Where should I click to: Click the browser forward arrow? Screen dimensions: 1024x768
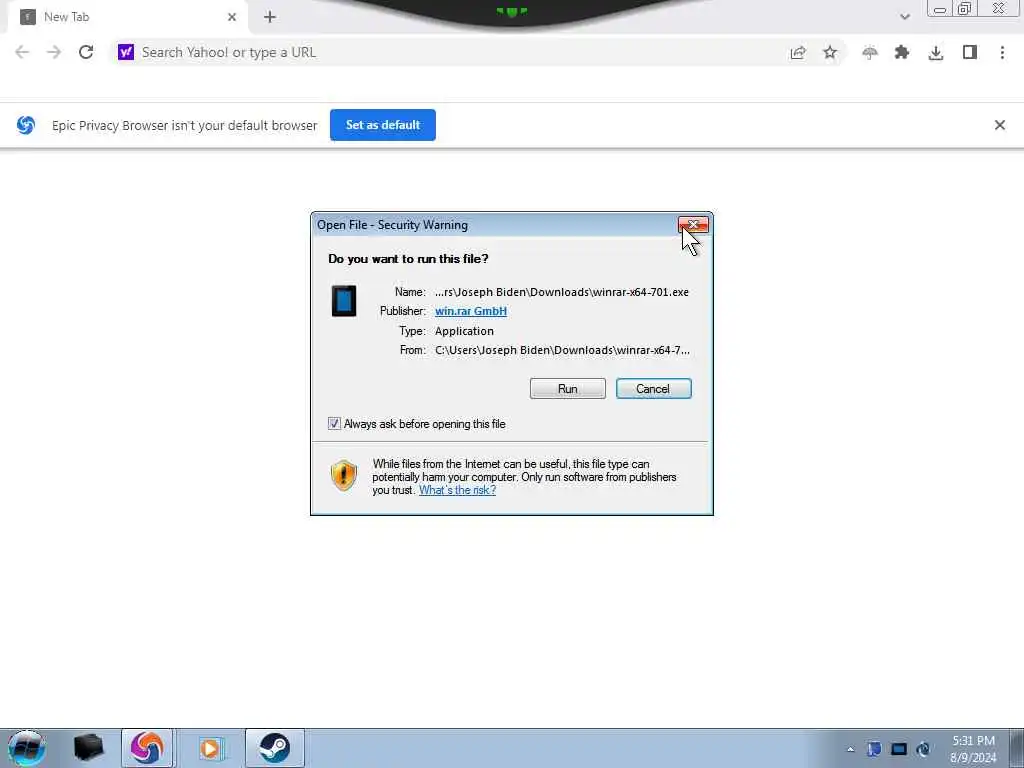54,52
